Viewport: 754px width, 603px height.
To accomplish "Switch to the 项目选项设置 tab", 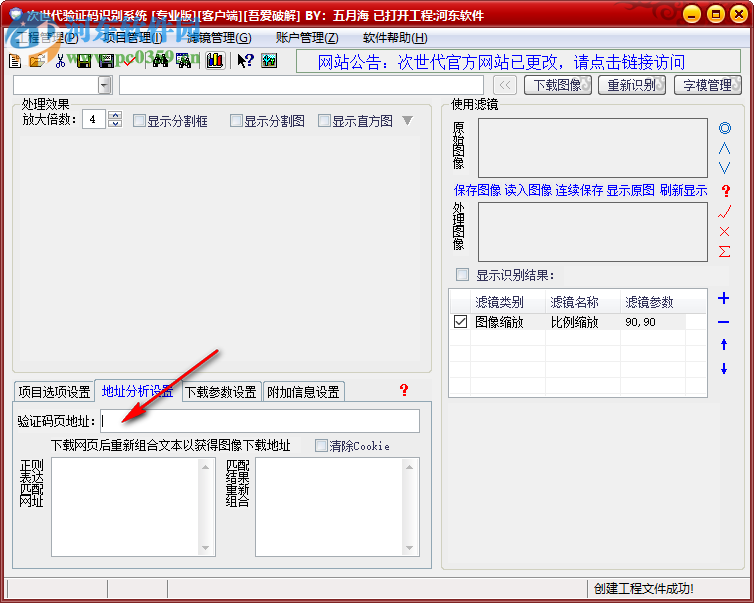I will (54, 392).
